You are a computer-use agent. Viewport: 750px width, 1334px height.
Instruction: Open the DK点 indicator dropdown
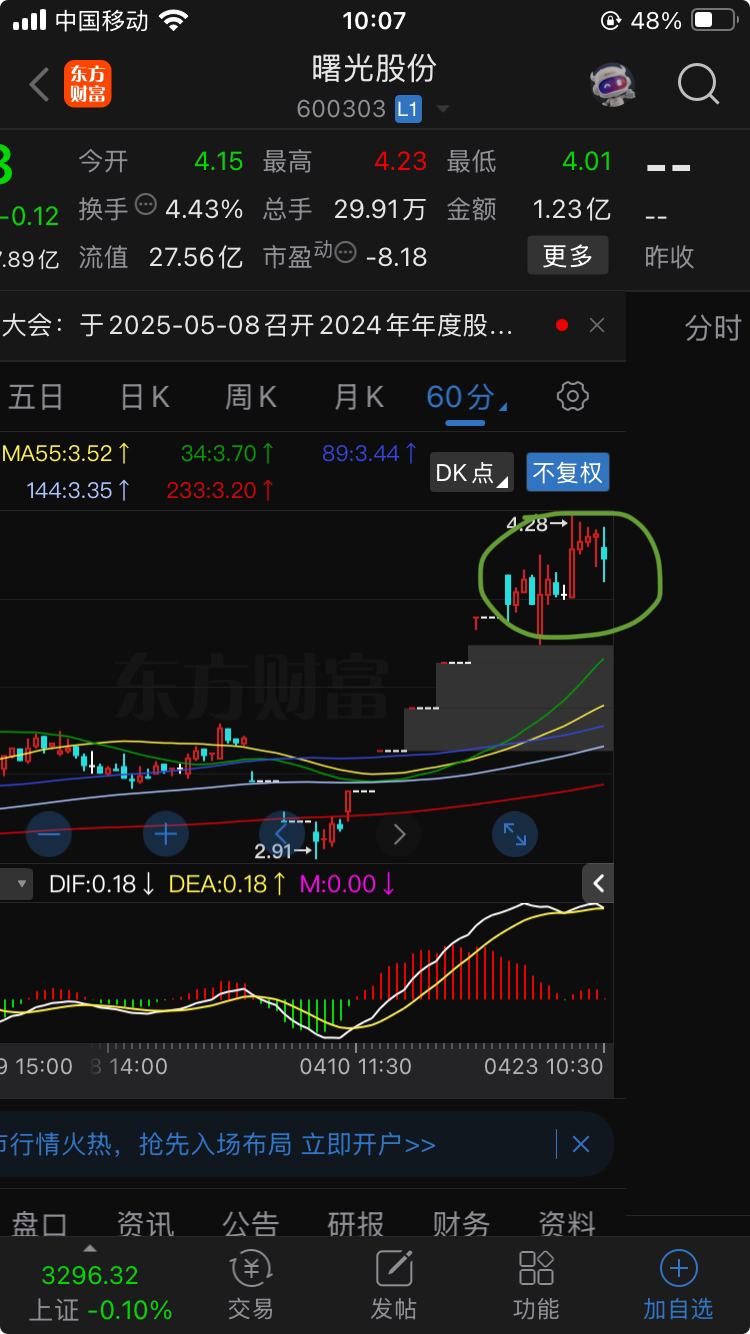(x=472, y=472)
